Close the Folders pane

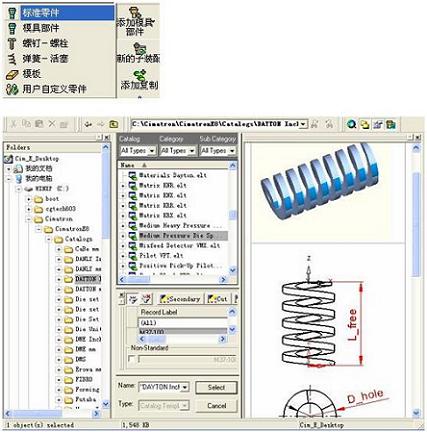coord(107,137)
